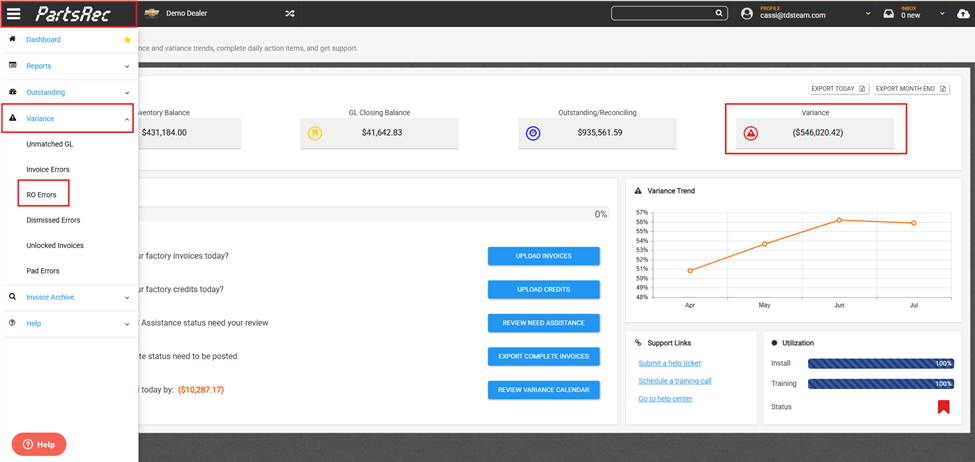Expand the Outstanding menu chevron

pos(127,93)
